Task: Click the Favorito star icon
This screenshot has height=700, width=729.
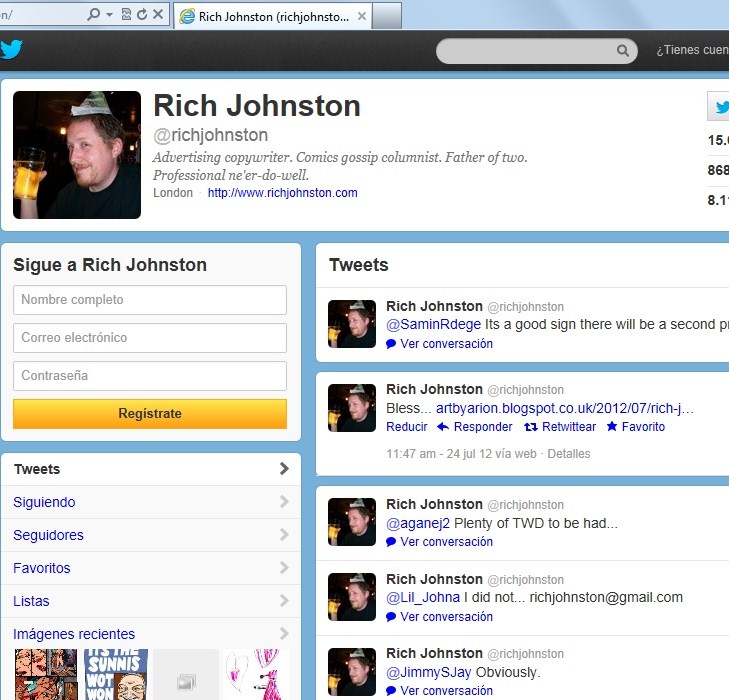Action: pyautogui.click(x=612, y=426)
